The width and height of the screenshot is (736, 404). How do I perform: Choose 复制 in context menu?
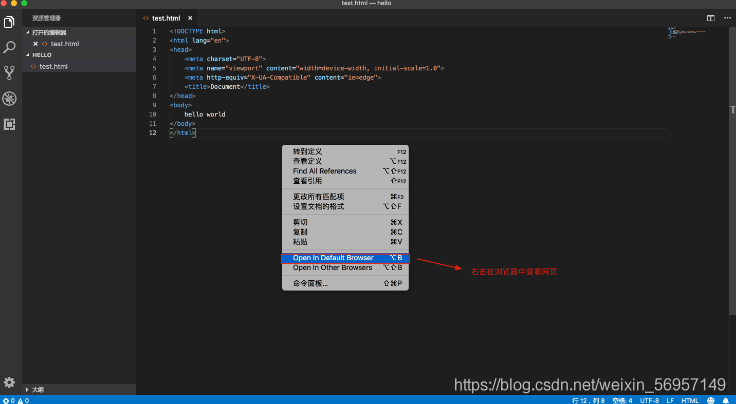coord(345,232)
